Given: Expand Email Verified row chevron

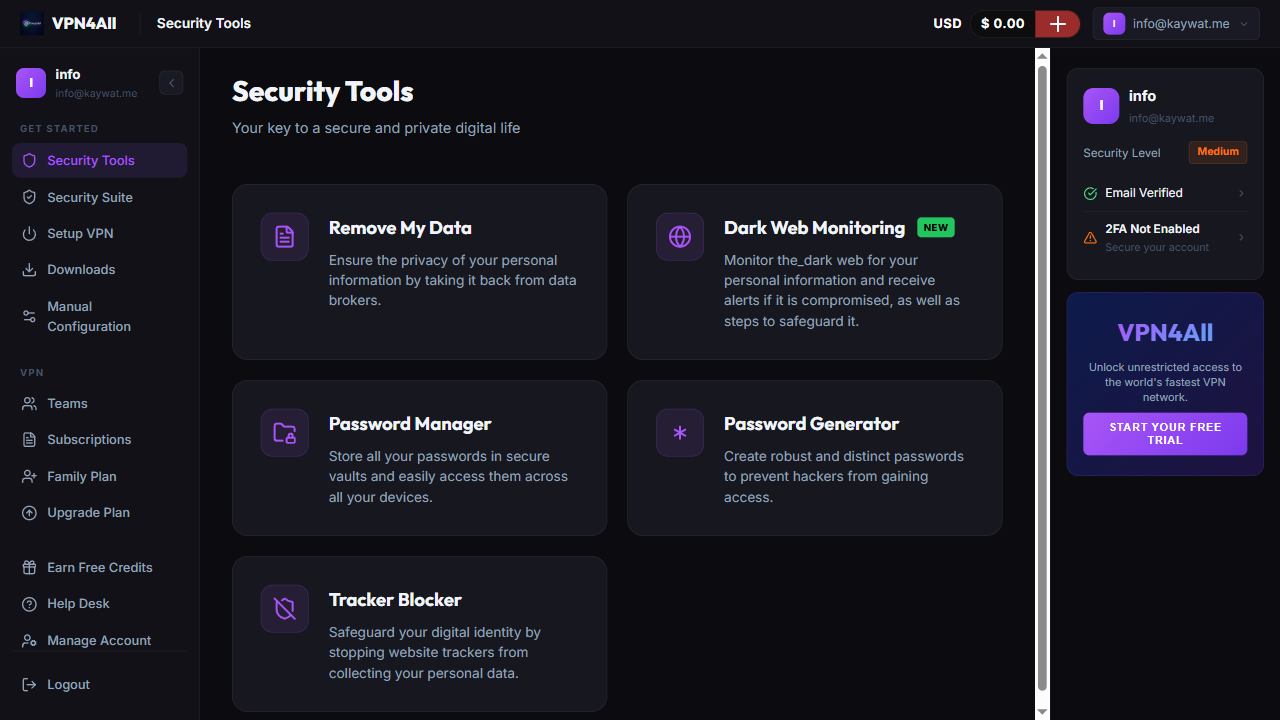Looking at the screenshot, I should tap(1241, 193).
